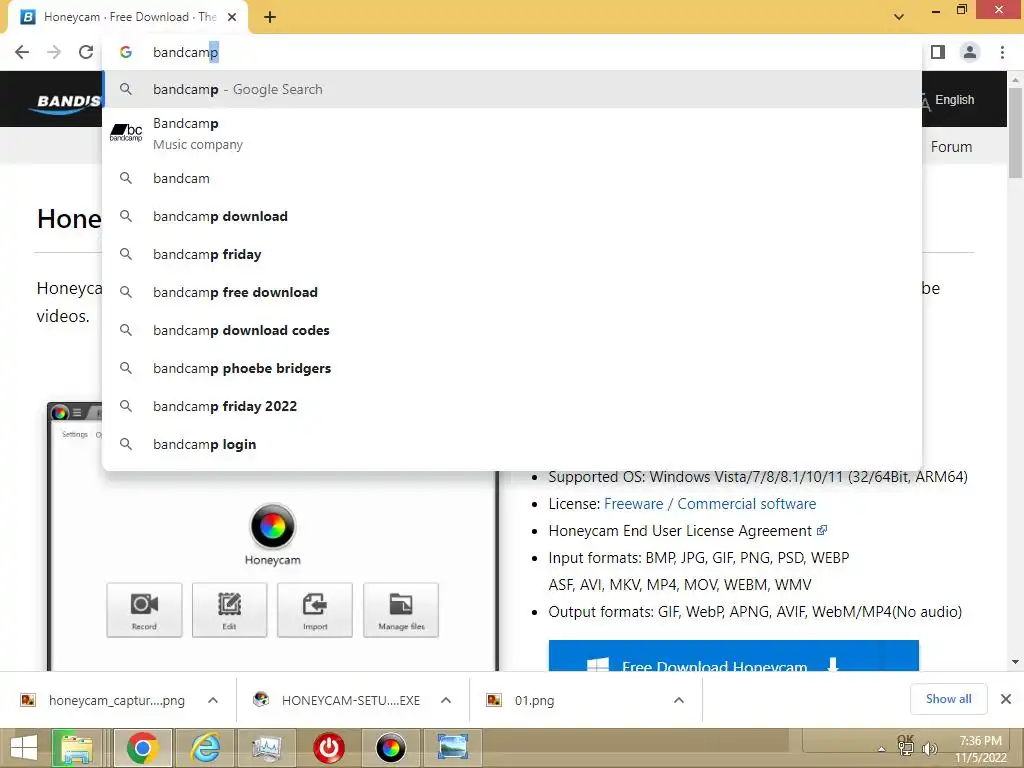
Task: Choose 'bandcamp phoebe bridgers' suggestion
Action: point(512,368)
